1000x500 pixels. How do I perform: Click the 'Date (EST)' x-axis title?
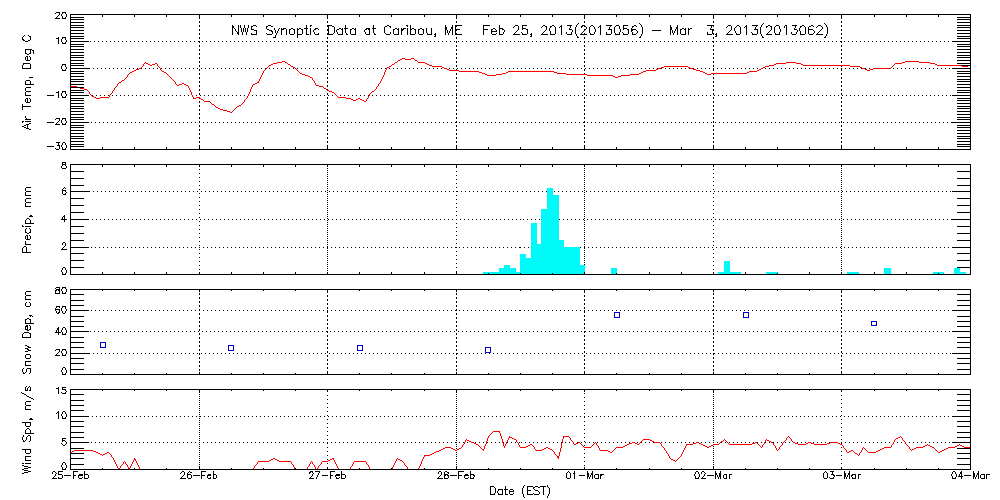tap(521, 491)
